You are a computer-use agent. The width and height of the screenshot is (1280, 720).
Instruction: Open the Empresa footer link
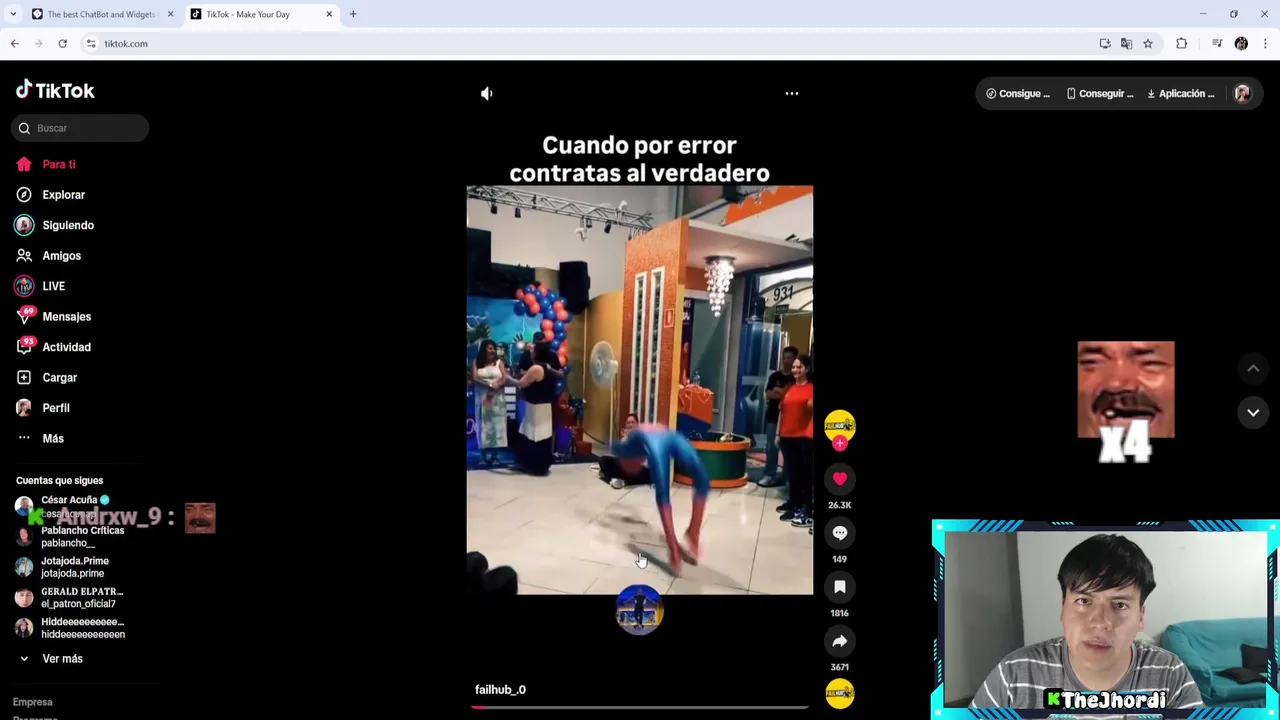coord(33,702)
